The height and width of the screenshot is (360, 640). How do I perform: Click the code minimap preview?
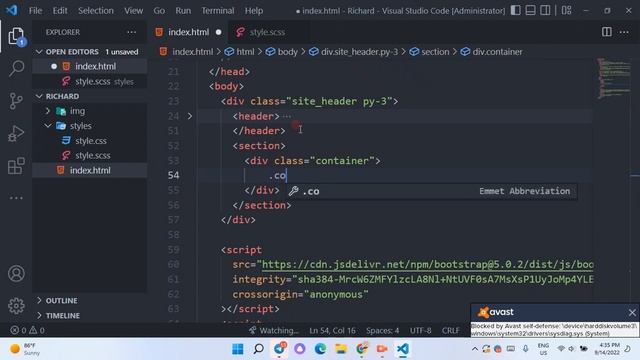click(x=614, y=79)
